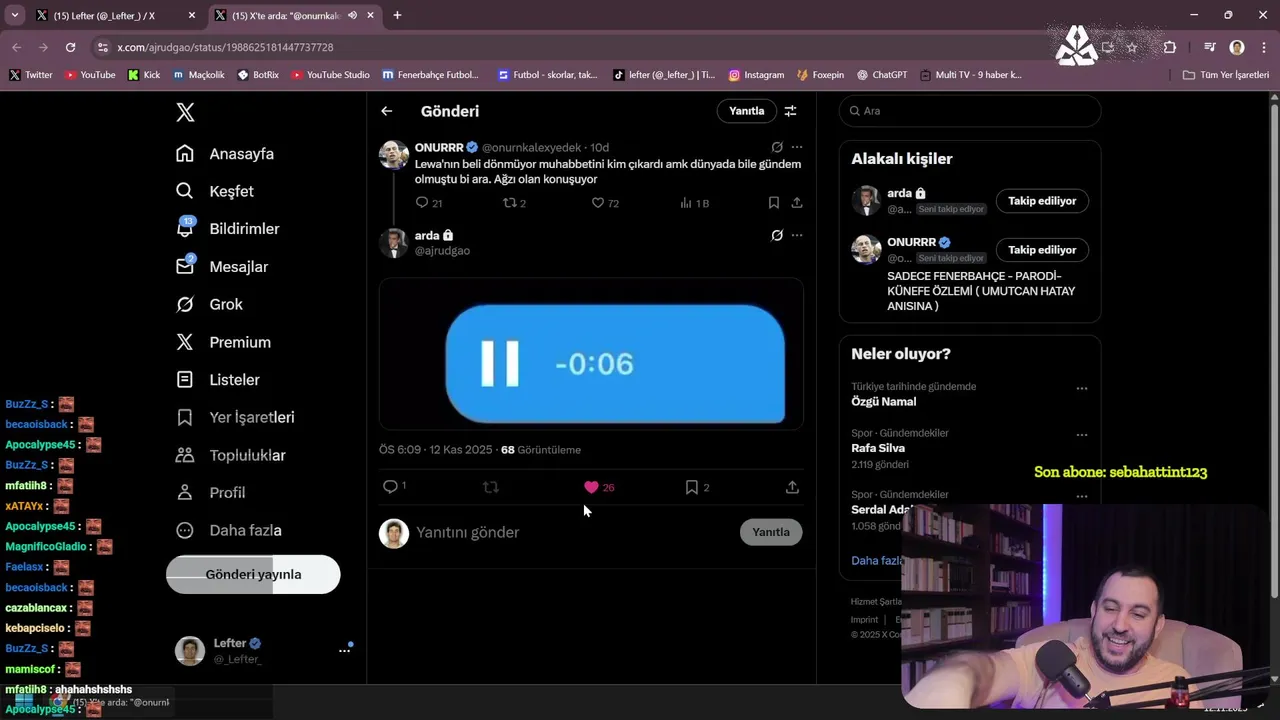Click the -0:06 remaining time
The image size is (1280, 720).
(x=594, y=364)
